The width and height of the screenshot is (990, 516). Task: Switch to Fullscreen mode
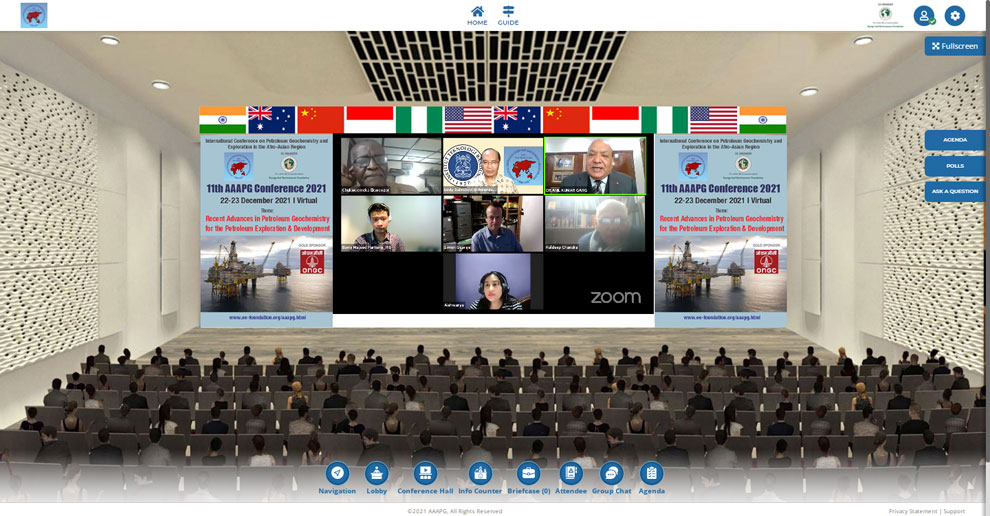(955, 46)
